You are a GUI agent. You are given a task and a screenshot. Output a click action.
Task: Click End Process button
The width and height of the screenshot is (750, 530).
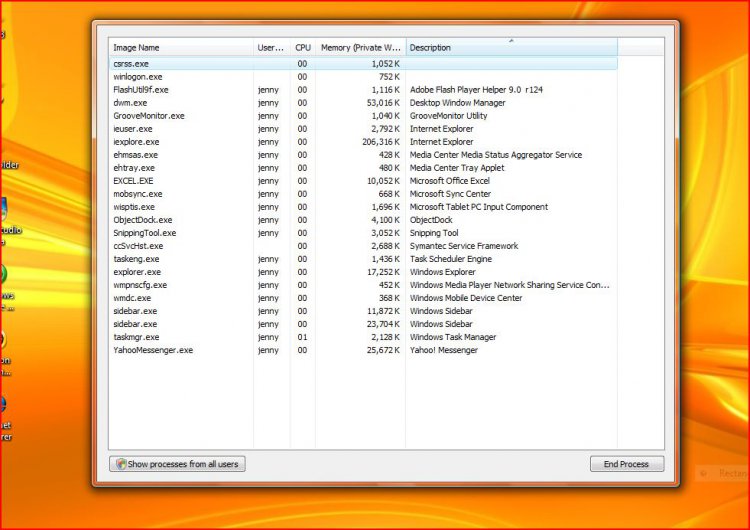(x=627, y=464)
